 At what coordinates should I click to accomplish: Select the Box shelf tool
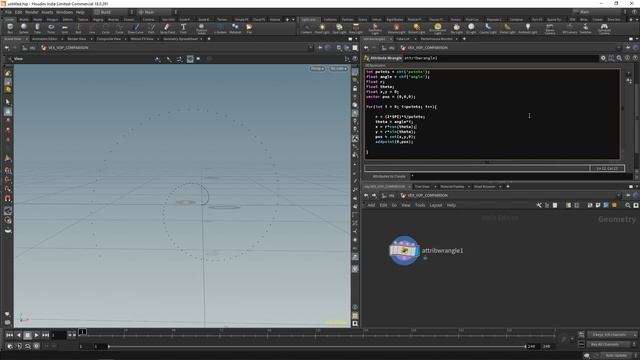point(10,29)
